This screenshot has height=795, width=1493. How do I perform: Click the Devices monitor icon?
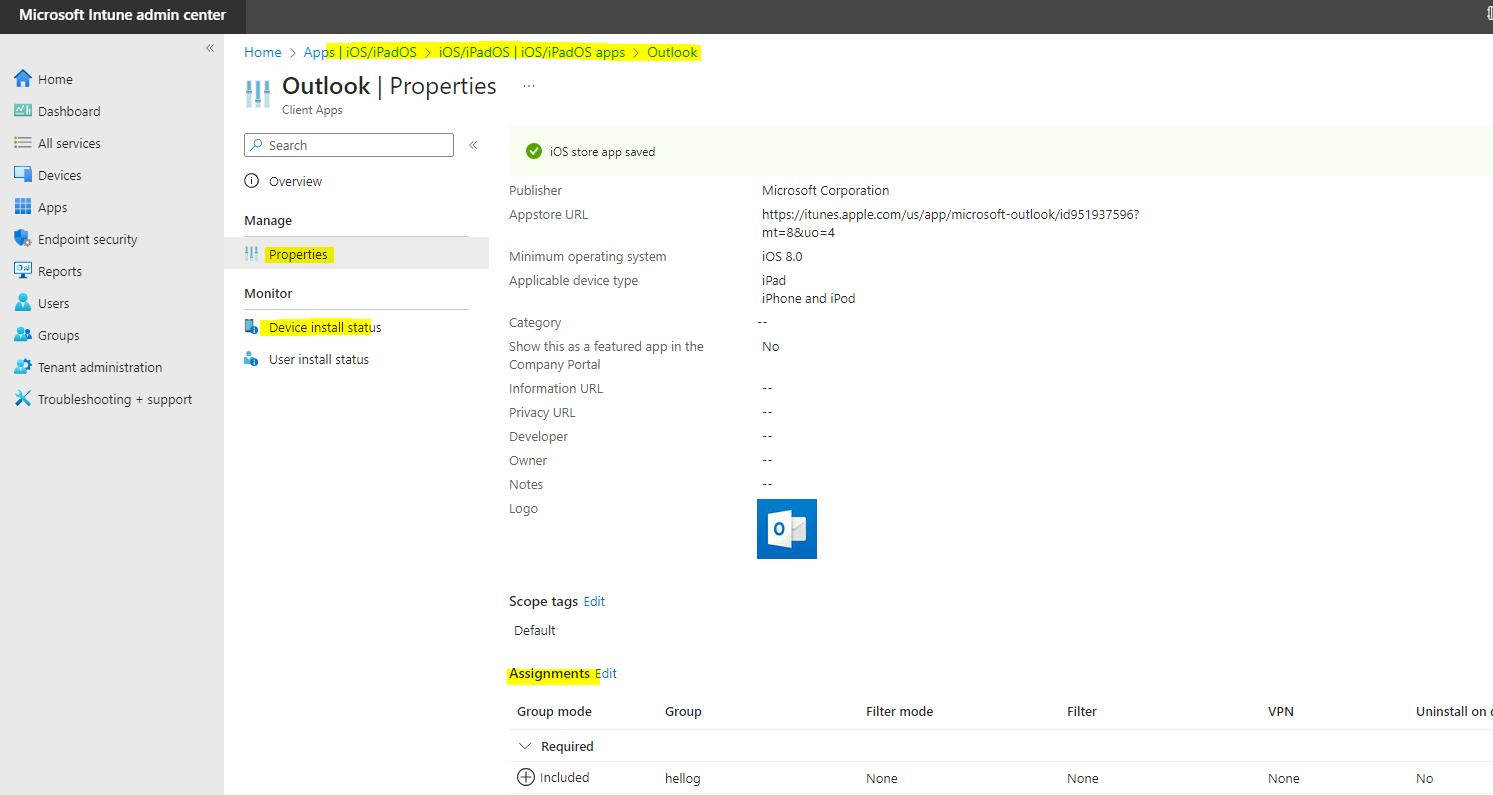click(23, 175)
